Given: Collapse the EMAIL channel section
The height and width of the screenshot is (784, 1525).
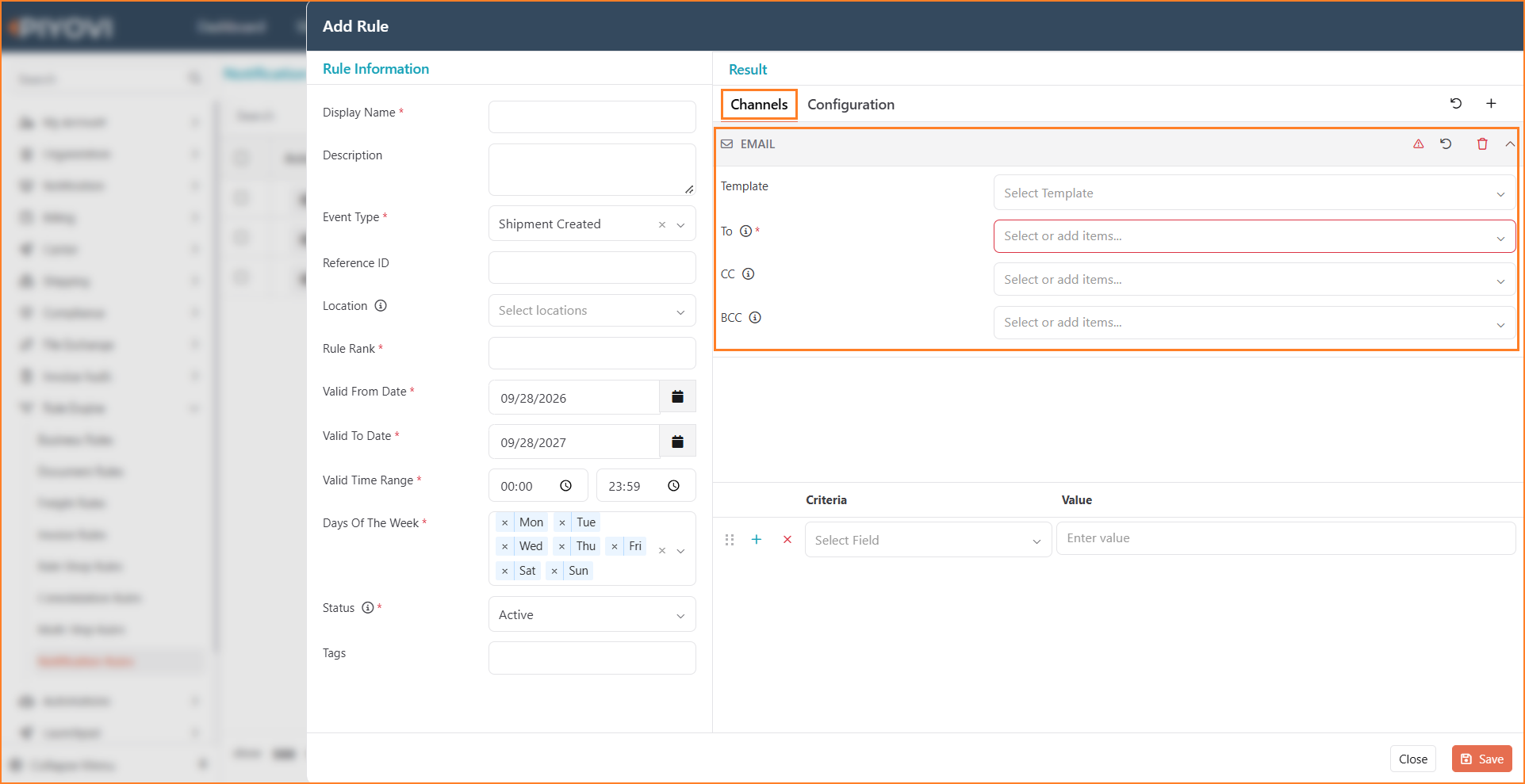Looking at the screenshot, I should click(1510, 143).
